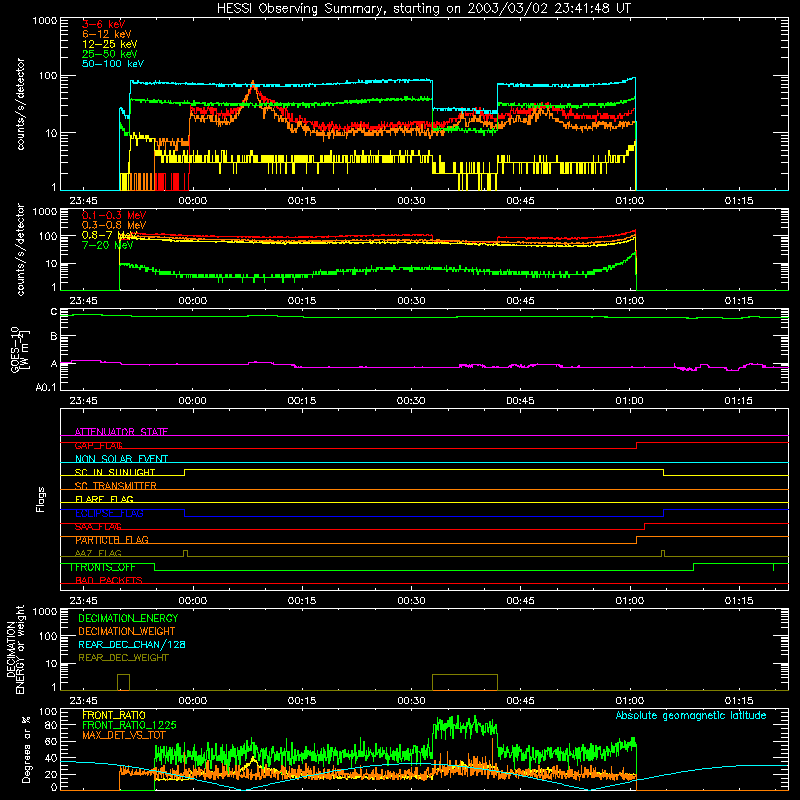Click the 'MAX_DET_VS_TOT' legend label
Viewport: 800px width, 800px height.
tap(124, 735)
